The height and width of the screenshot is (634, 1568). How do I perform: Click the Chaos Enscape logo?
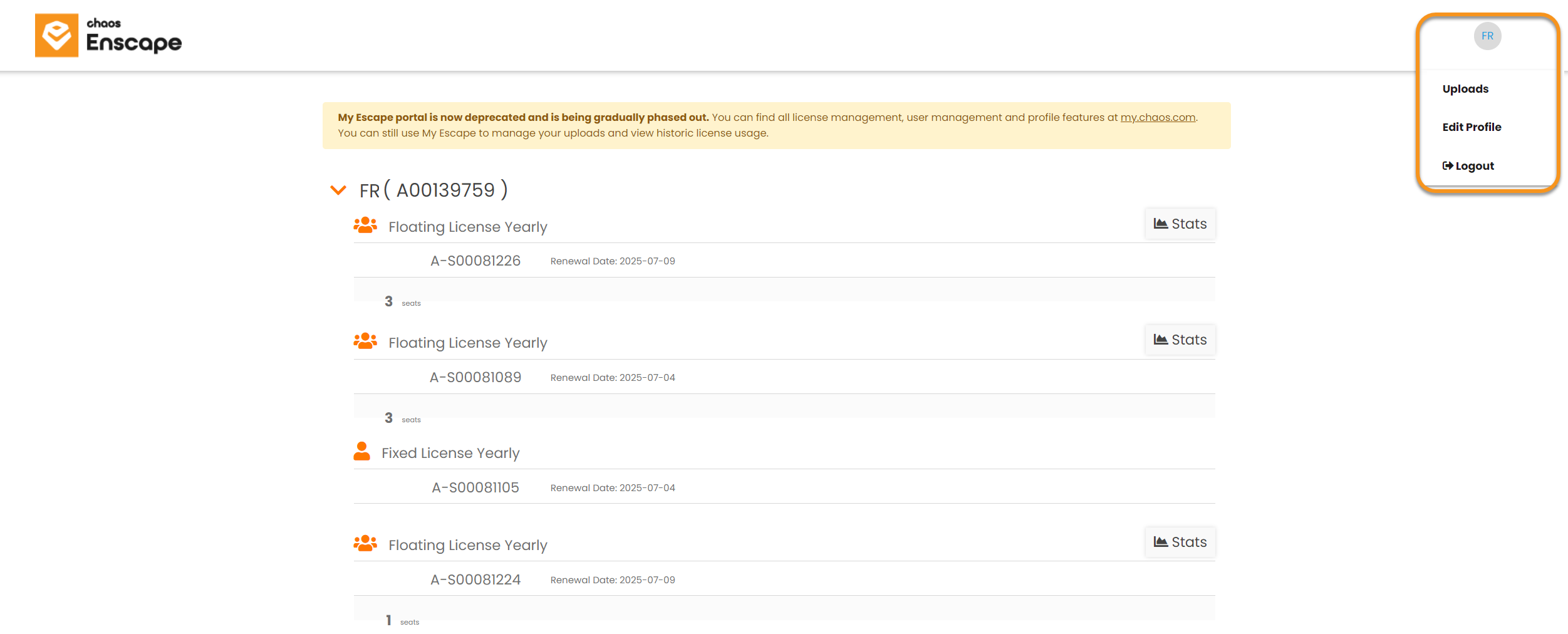(x=108, y=35)
